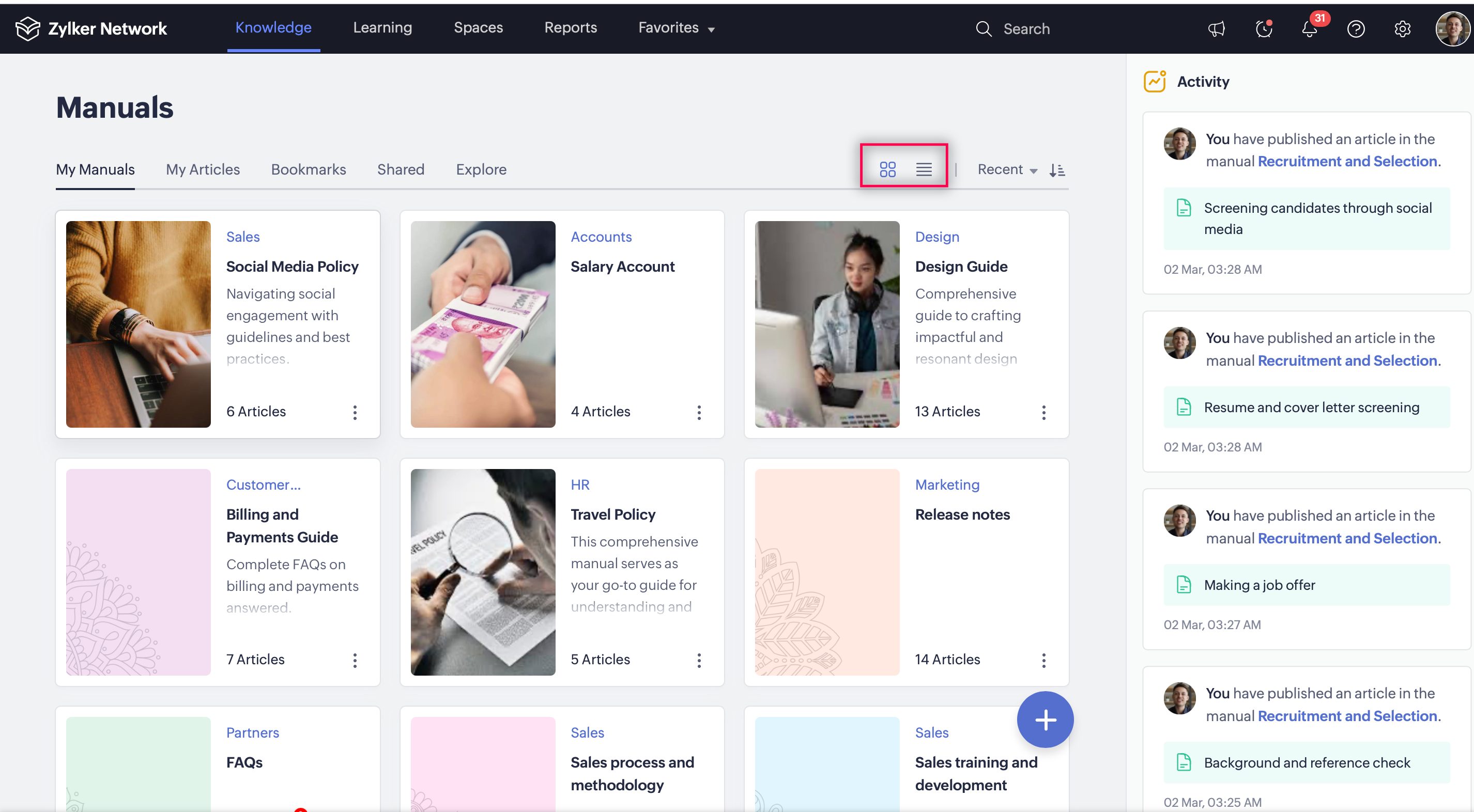
Task: Click the Salary Account manual thumbnail
Action: 482,324
